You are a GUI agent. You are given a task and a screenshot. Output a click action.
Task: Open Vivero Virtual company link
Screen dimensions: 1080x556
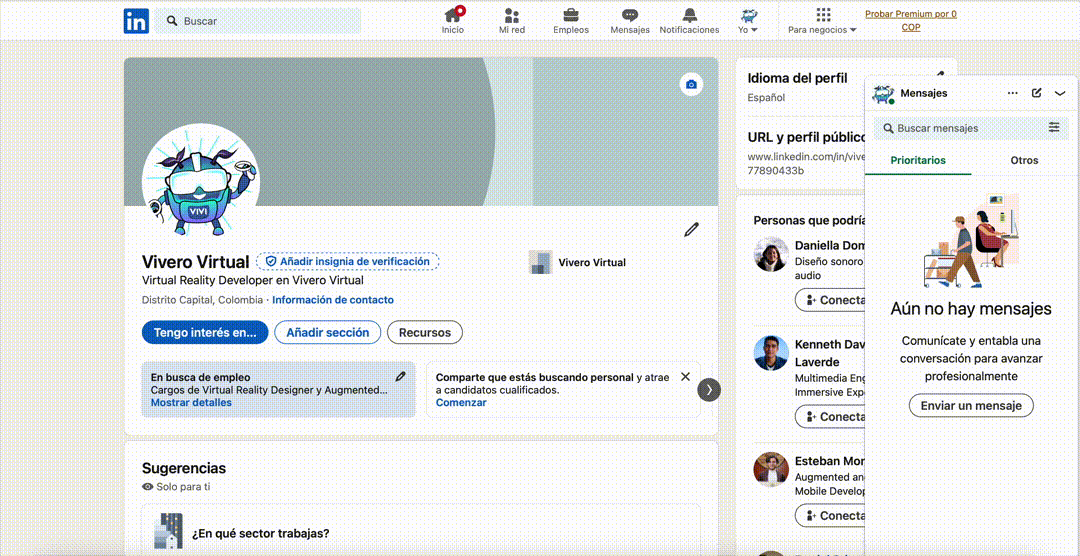click(x=577, y=262)
